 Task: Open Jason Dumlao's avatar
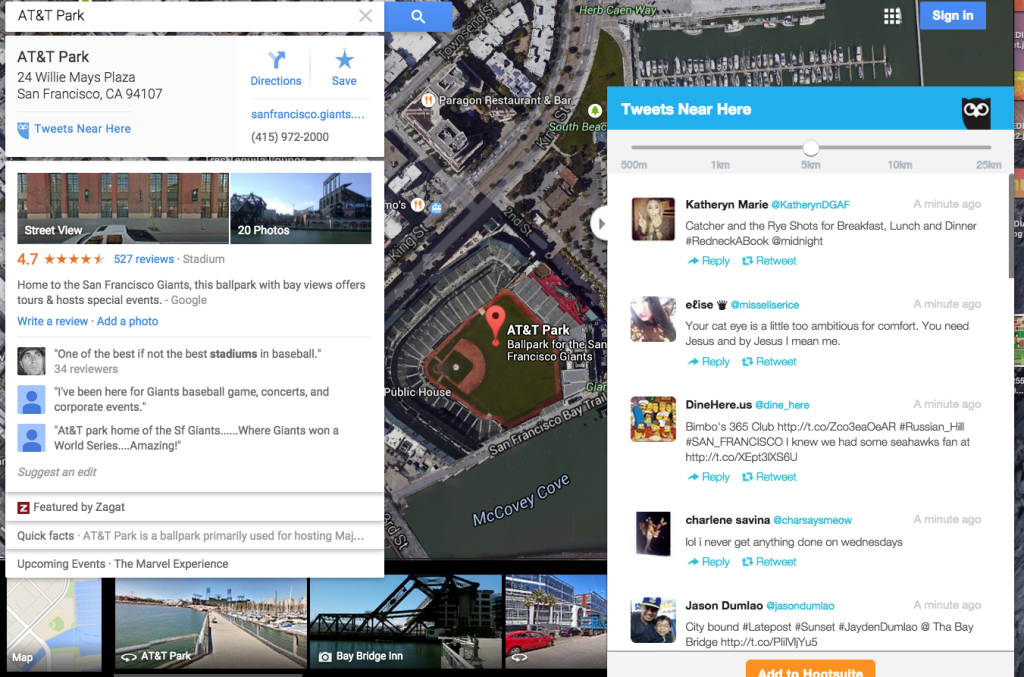pos(653,620)
